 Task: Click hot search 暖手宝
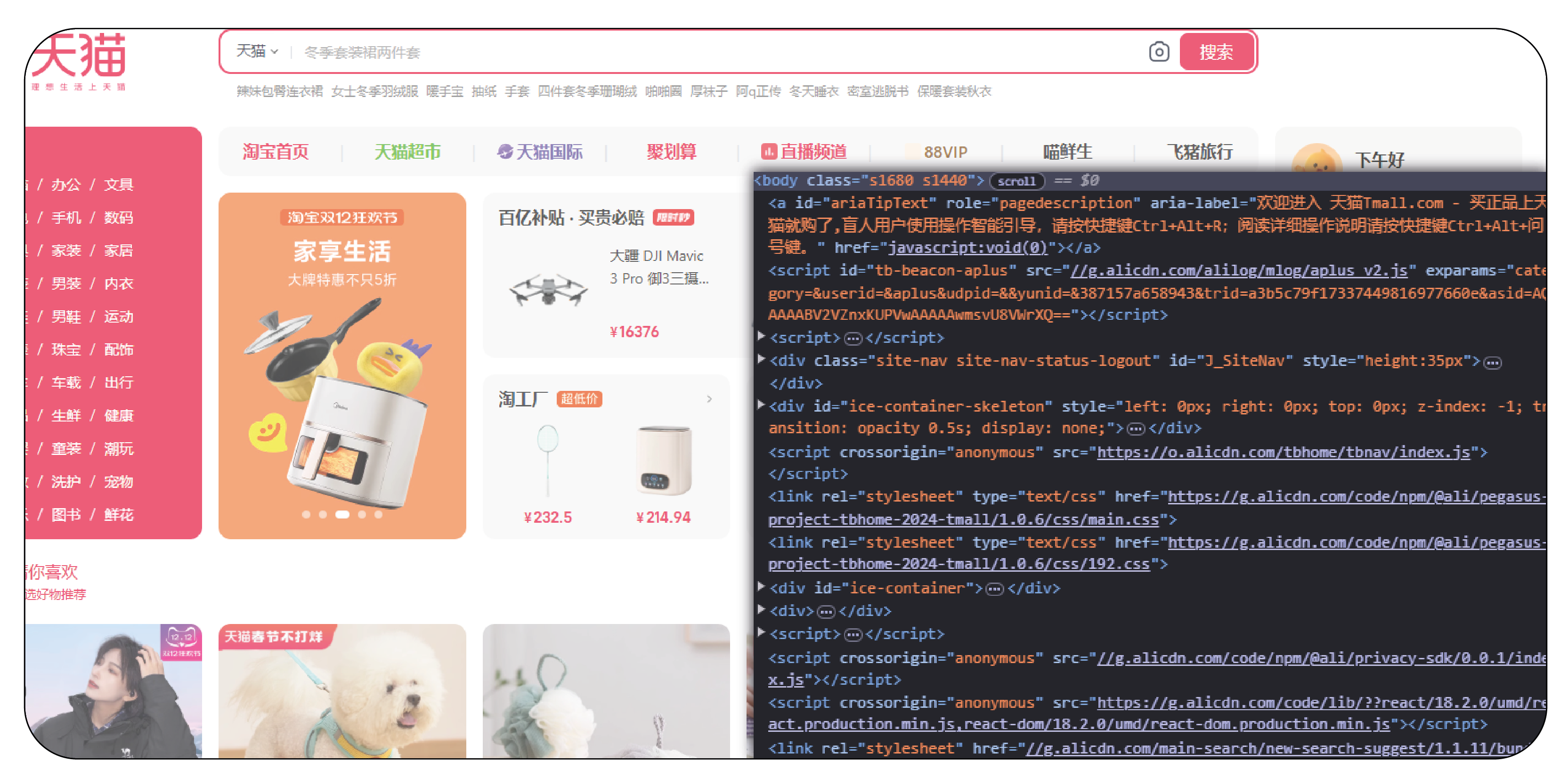(445, 91)
